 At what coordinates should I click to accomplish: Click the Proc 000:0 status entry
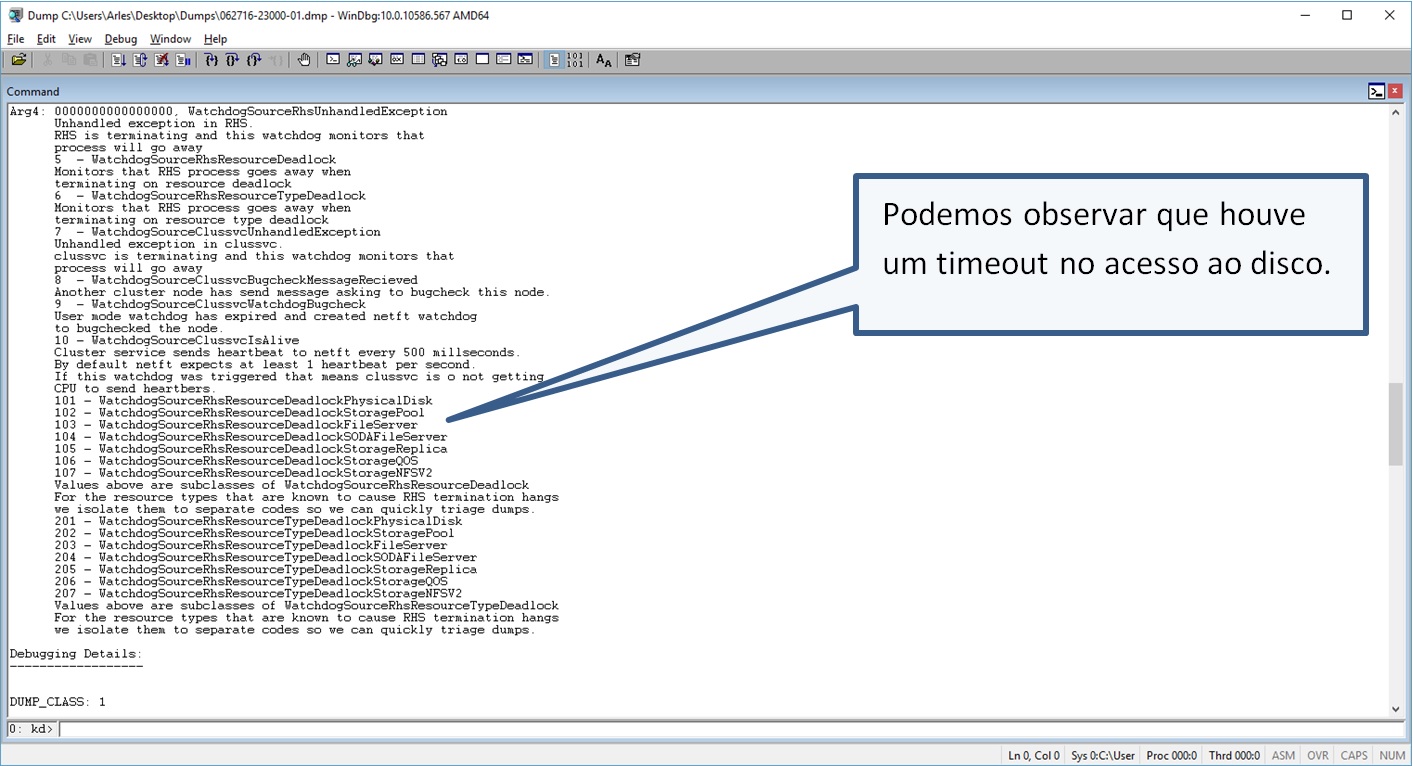(1173, 756)
